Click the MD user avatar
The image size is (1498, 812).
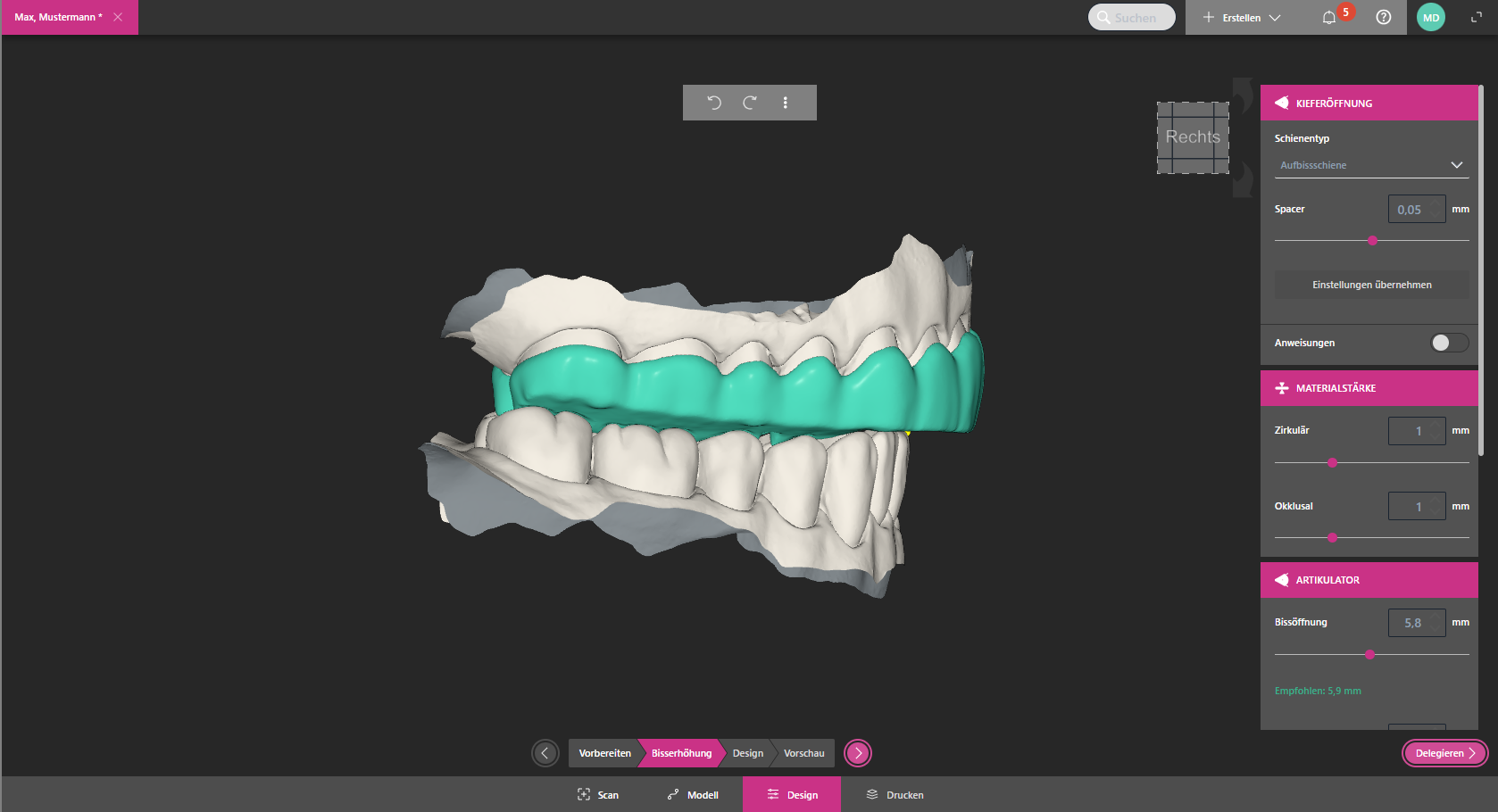pyautogui.click(x=1431, y=18)
